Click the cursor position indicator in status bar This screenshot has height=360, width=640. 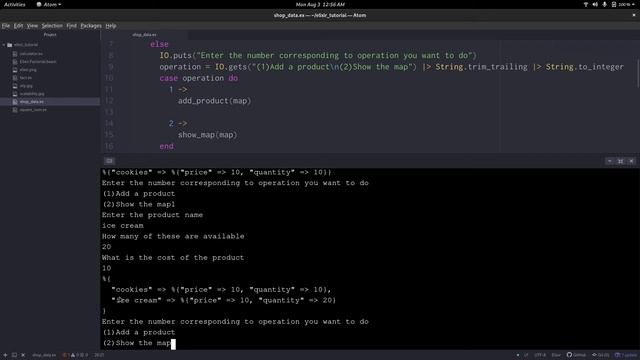click(99, 355)
